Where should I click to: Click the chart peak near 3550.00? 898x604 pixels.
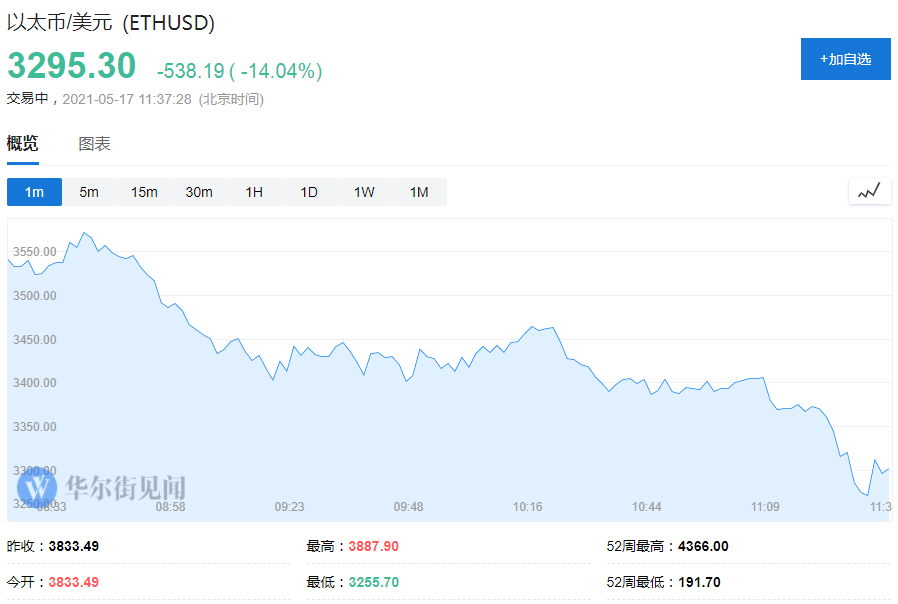[x=84, y=233]
